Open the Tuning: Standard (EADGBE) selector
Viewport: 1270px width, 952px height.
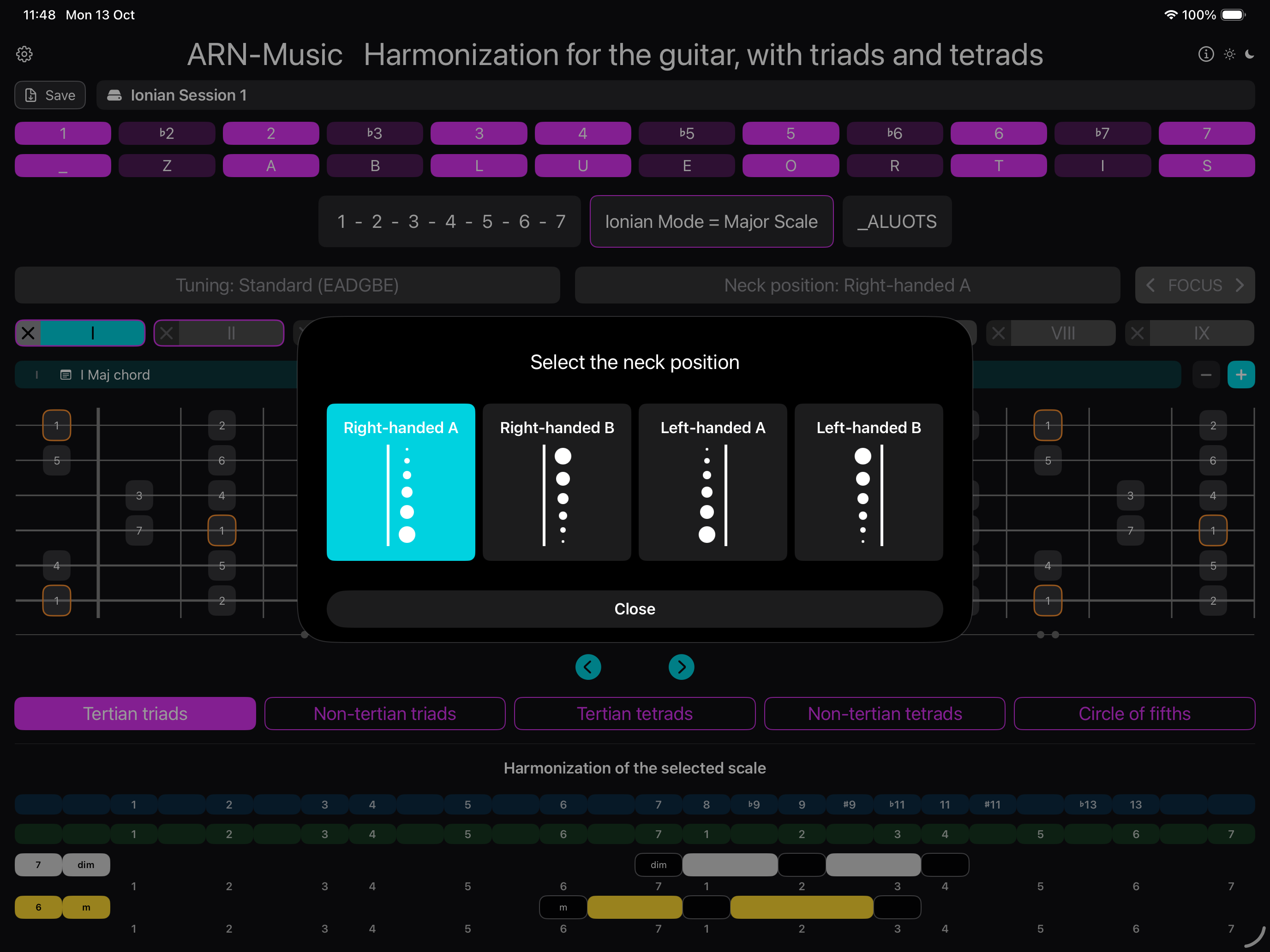(287, 285)
